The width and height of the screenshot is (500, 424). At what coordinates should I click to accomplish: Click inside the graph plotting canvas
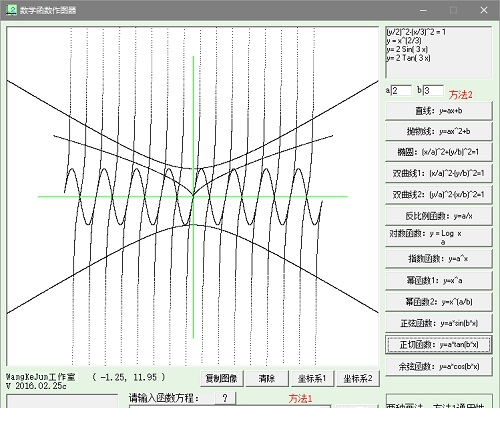(x=193, y=196)
